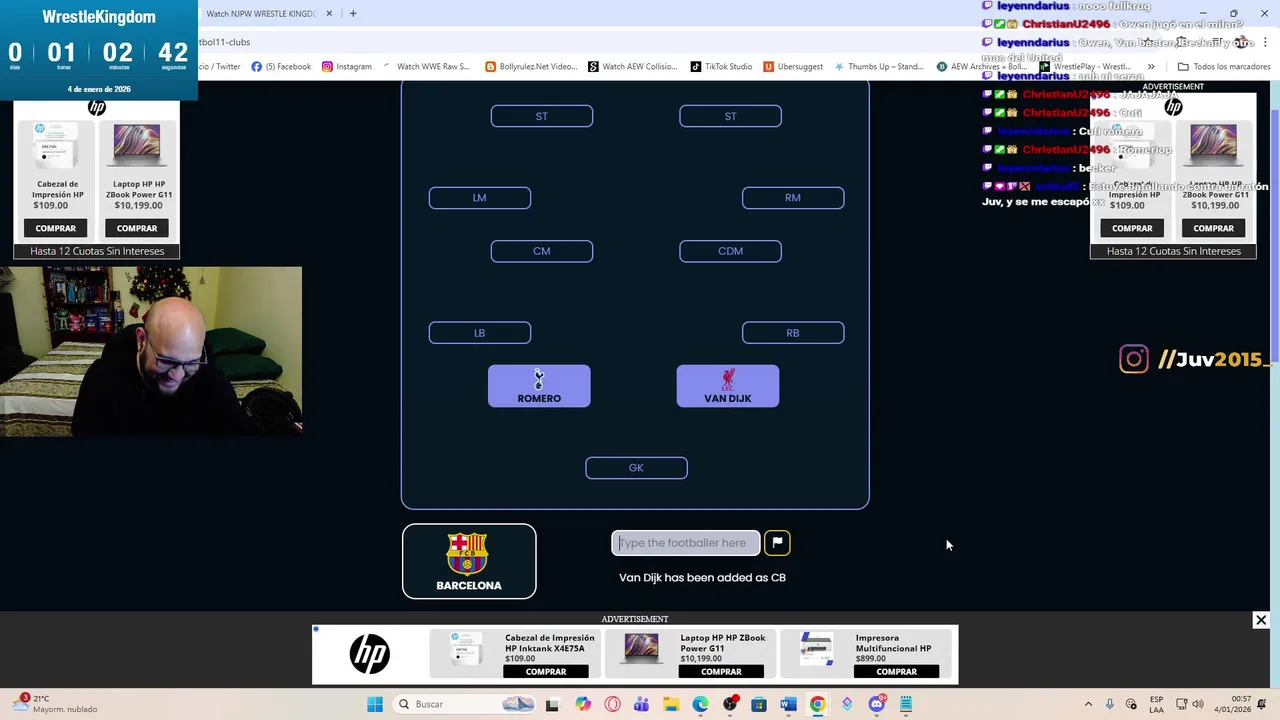1280x720 pixels.
Task: Open the AEW Archives bookmark
Action: click(982, 67)
